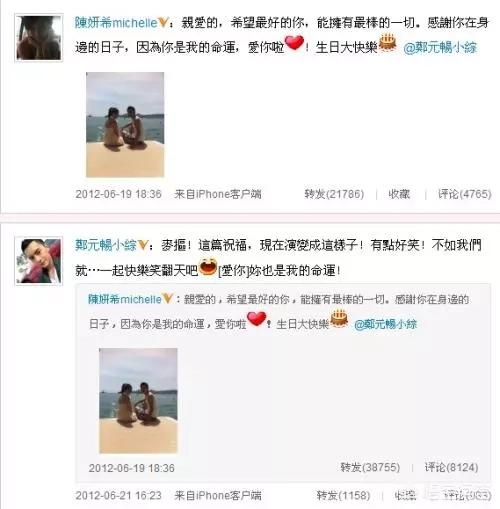500x509 pixels.
Task: Click 转发(21786) on the top post
Action: coord(334,194)
